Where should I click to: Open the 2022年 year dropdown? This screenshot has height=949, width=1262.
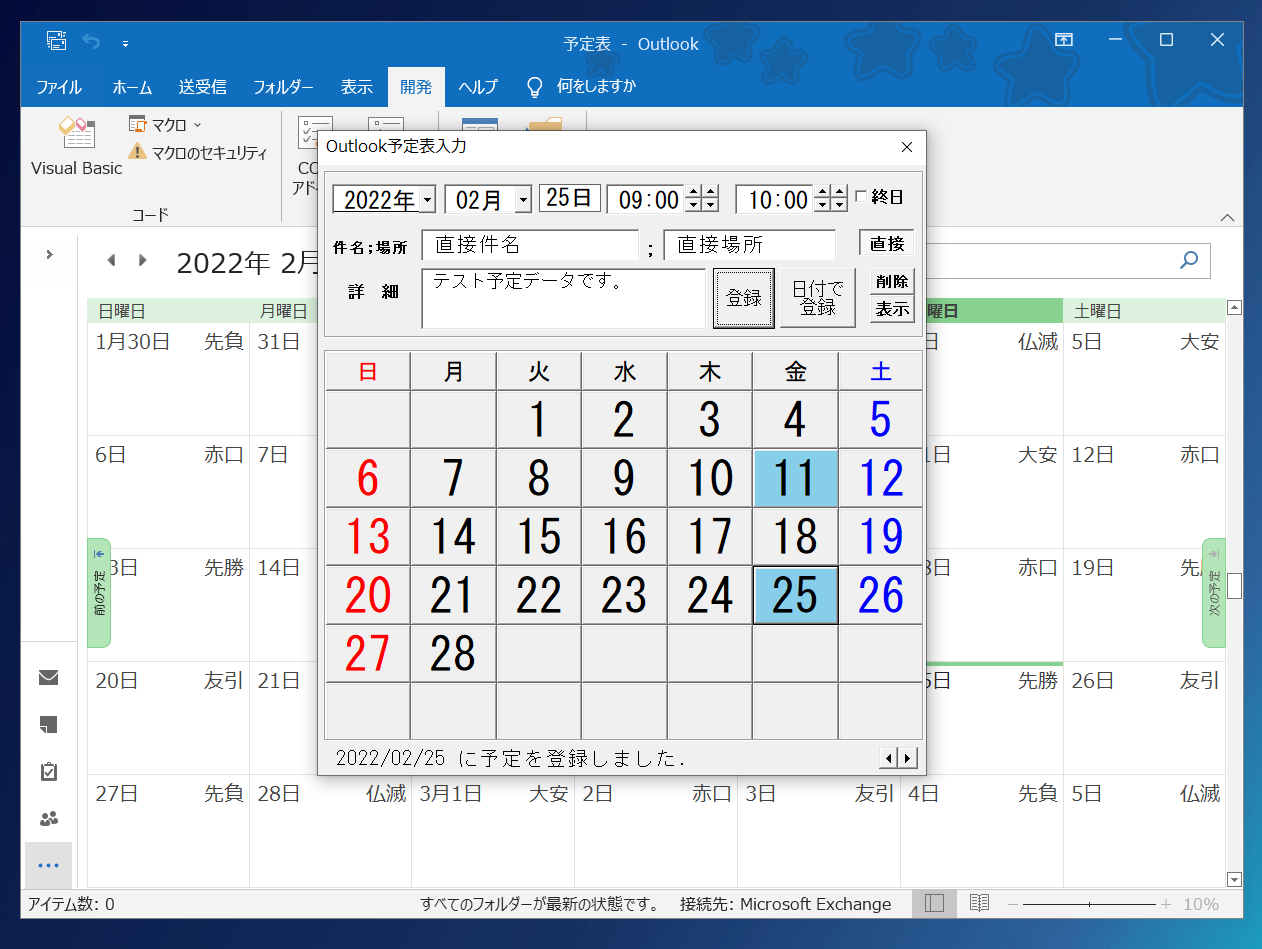(428, 199)
